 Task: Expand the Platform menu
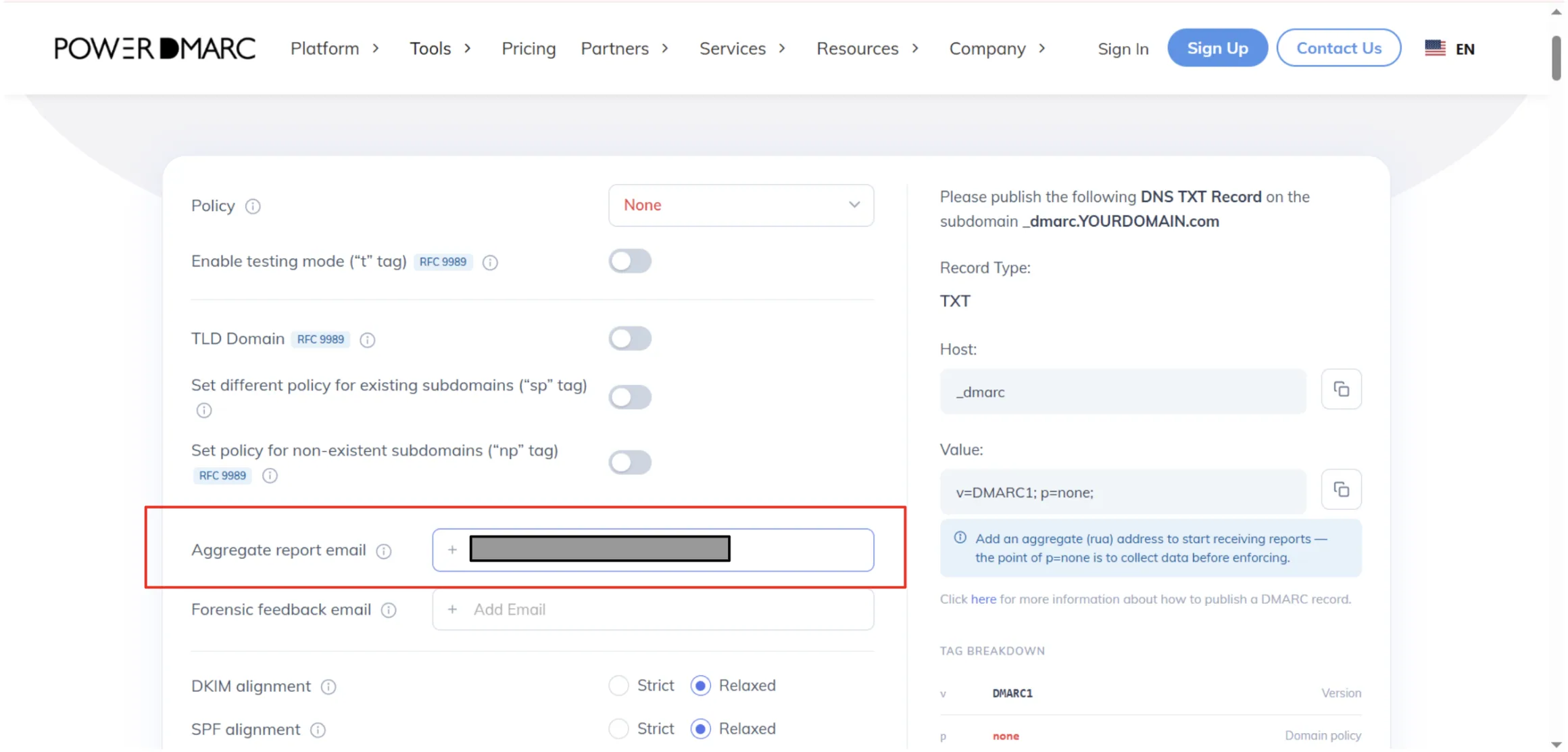pos(335,49)
